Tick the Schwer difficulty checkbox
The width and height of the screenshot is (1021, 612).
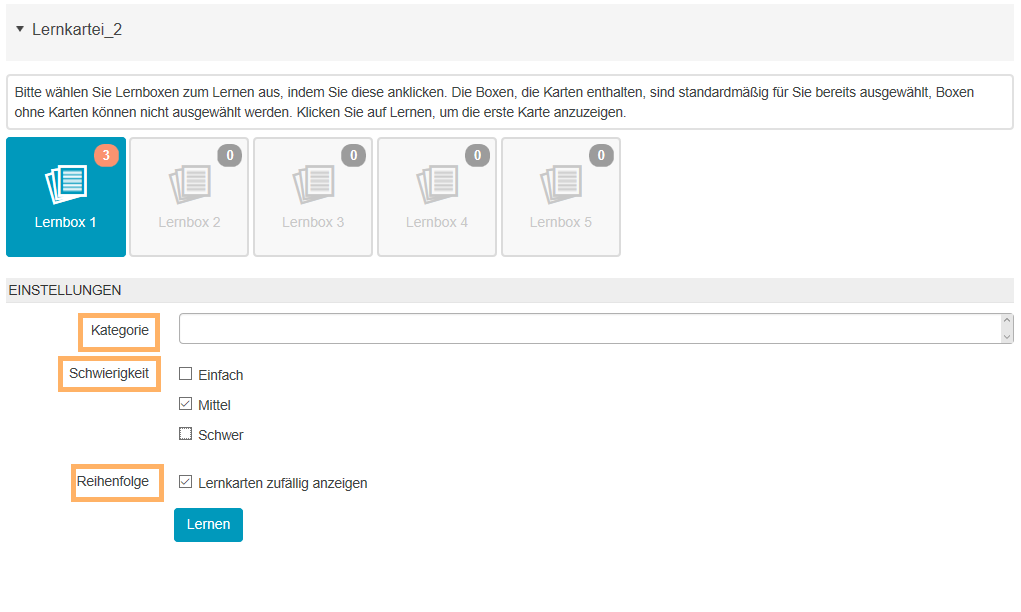tap(185, 434)
